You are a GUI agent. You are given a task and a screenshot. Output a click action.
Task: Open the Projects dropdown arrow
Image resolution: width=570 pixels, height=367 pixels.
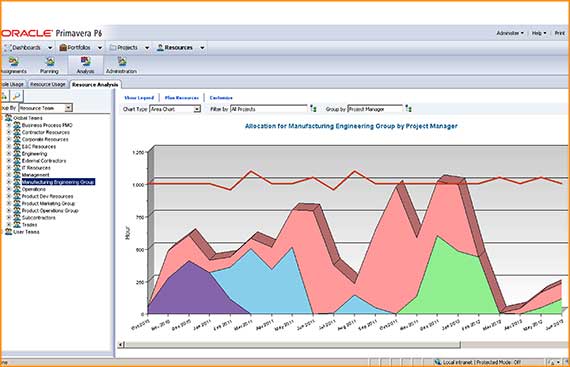[x=147, y=48]
